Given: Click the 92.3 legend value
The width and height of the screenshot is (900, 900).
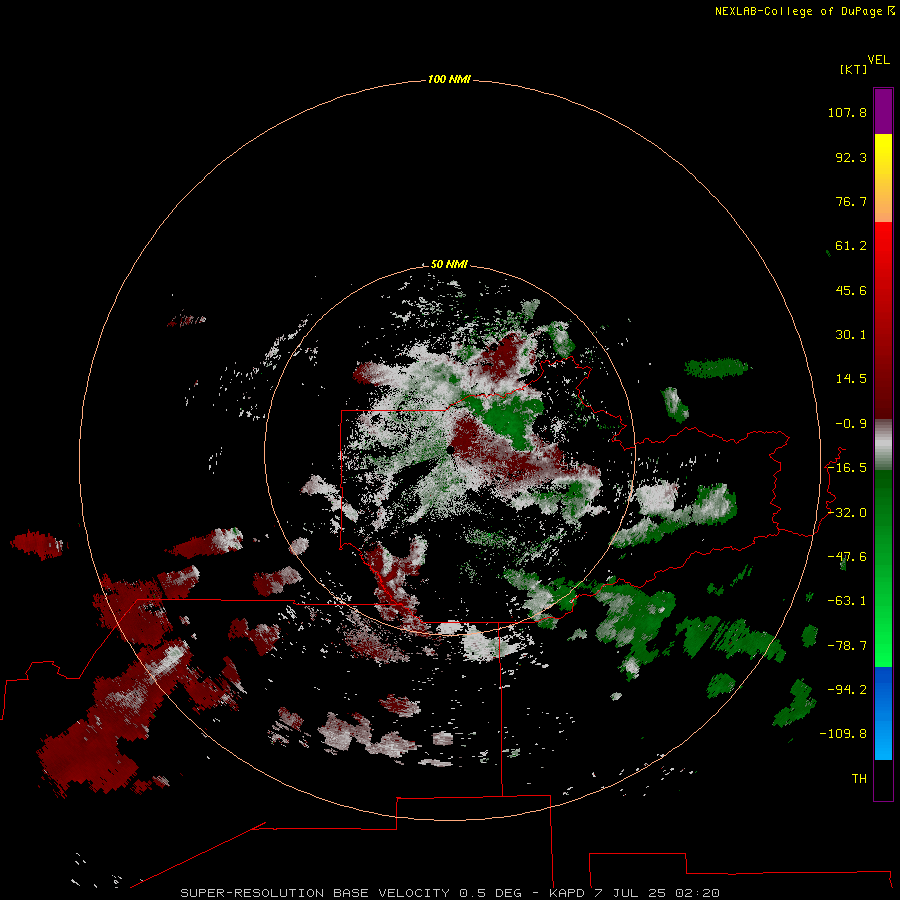Looking at the screenshot, I should pyautogui.click(x=851, y=157).
